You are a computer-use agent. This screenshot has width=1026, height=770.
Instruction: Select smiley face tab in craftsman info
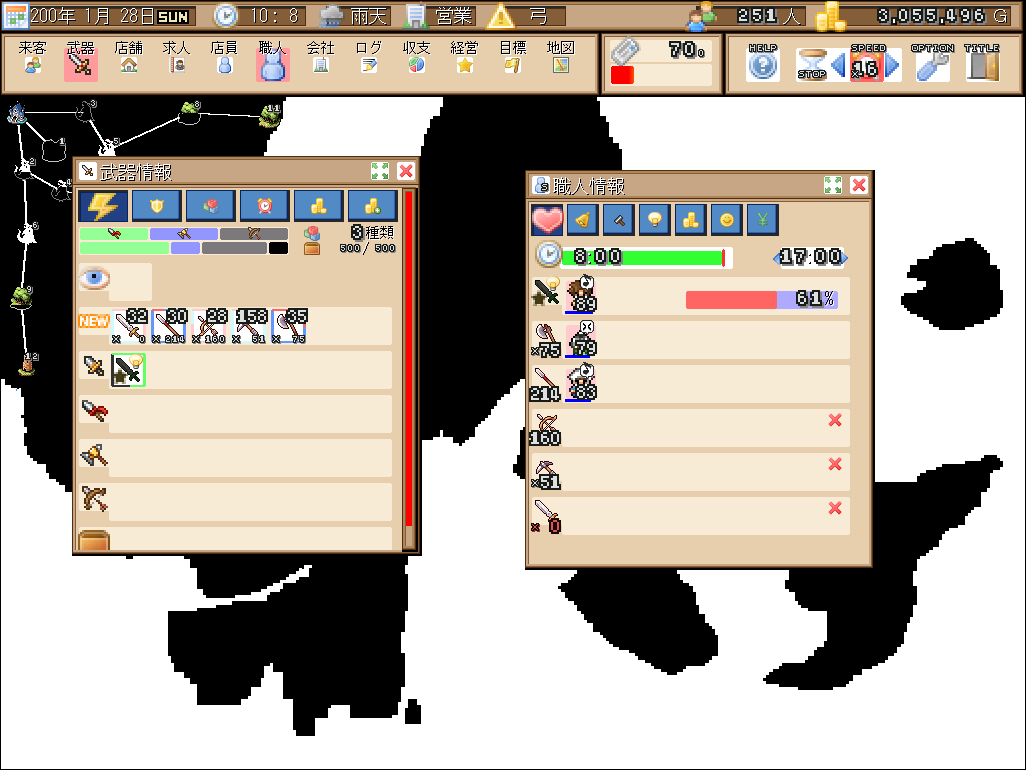click(x=726, y=220)
